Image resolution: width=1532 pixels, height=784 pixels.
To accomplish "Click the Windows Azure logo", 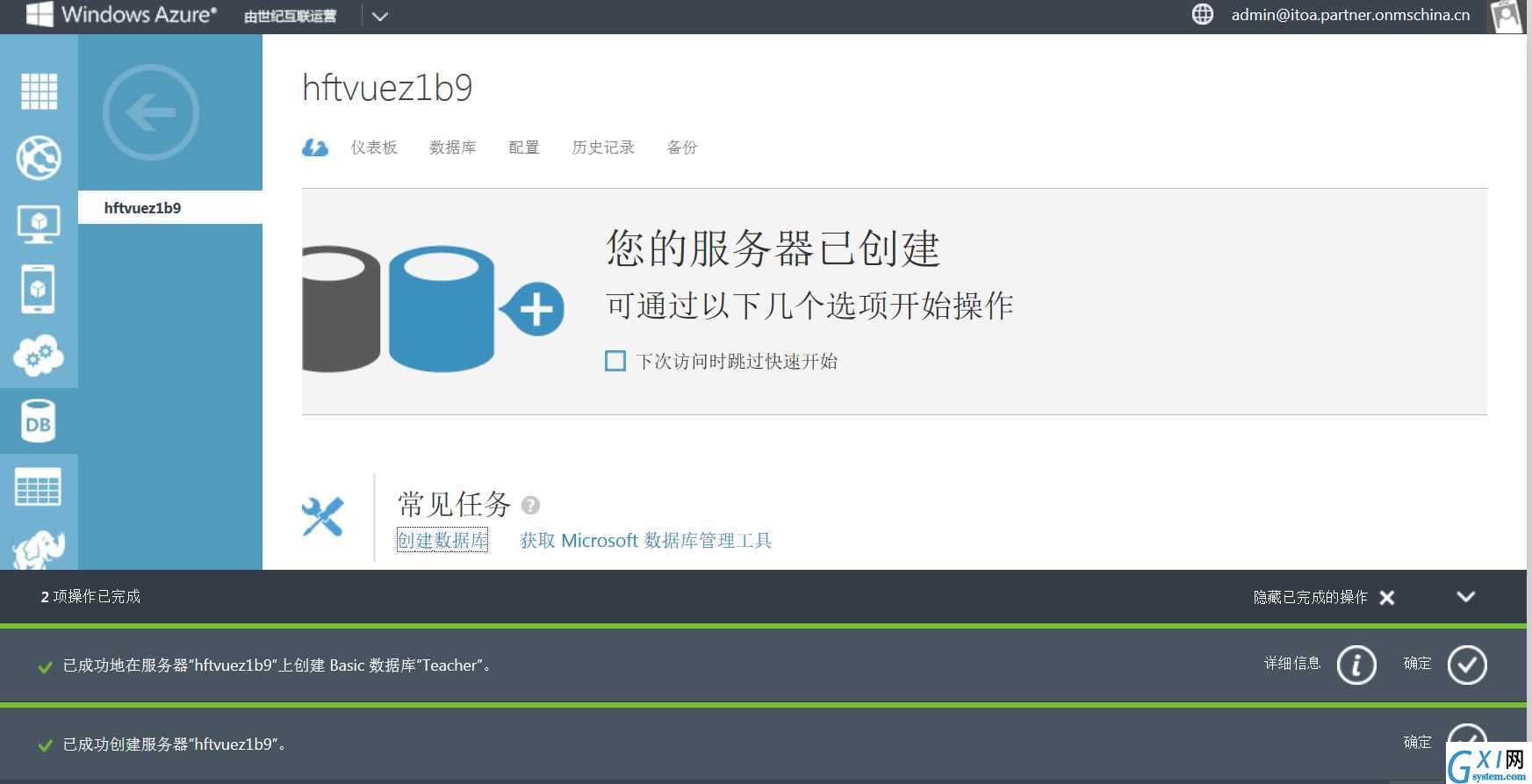I will point(121,15).
